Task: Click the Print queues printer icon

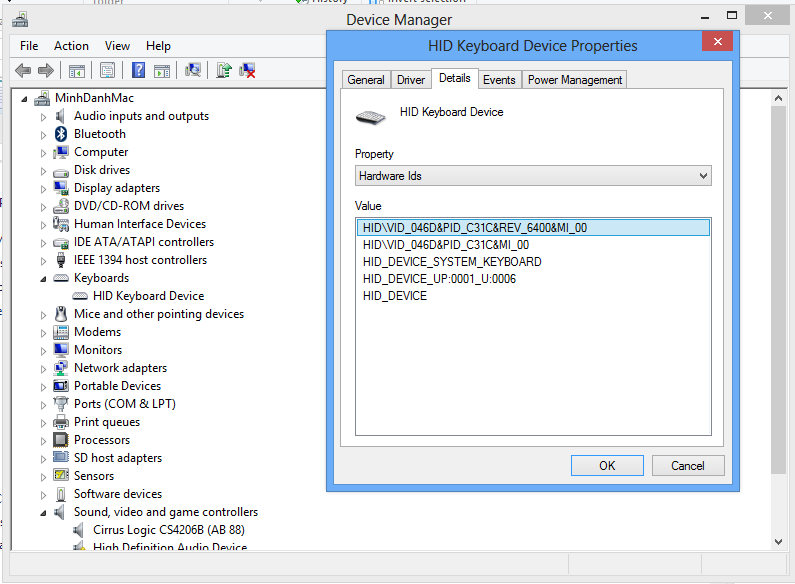Action: (61, 422)
